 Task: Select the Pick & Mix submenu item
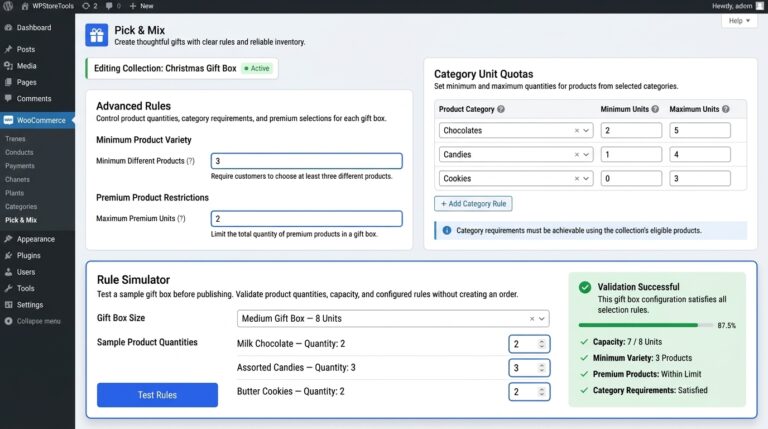pos(21,220)
